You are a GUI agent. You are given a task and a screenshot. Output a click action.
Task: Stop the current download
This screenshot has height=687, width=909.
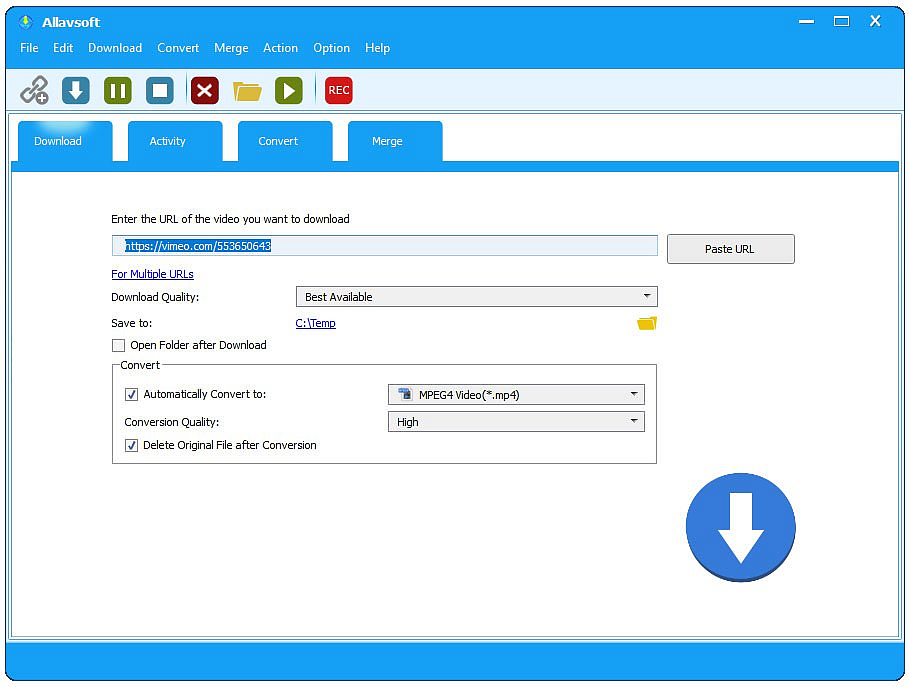[x=159, y=90]
